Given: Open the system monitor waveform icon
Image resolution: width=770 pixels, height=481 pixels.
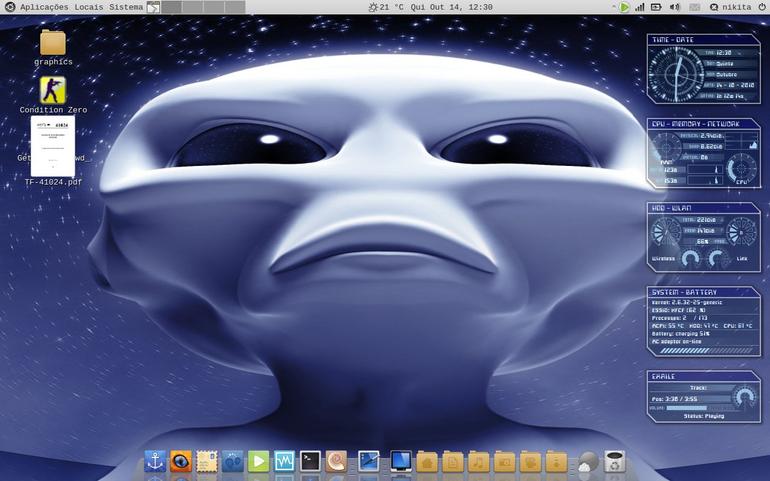Looking at the screenshot, I should pyautogui.click(x=284, y=462).
